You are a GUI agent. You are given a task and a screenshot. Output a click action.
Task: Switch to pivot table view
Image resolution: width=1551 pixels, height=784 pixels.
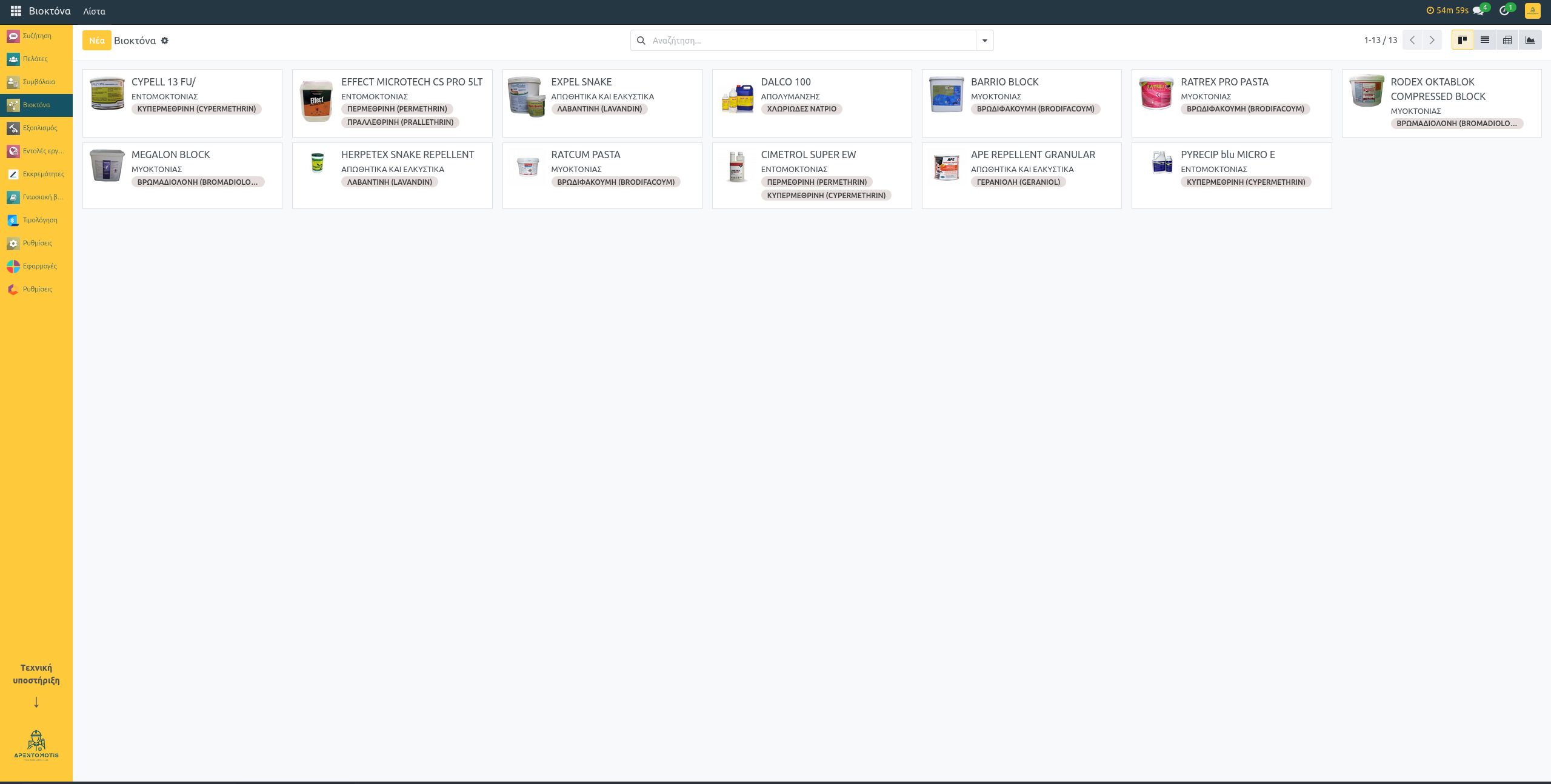[x=1507, y=41]
